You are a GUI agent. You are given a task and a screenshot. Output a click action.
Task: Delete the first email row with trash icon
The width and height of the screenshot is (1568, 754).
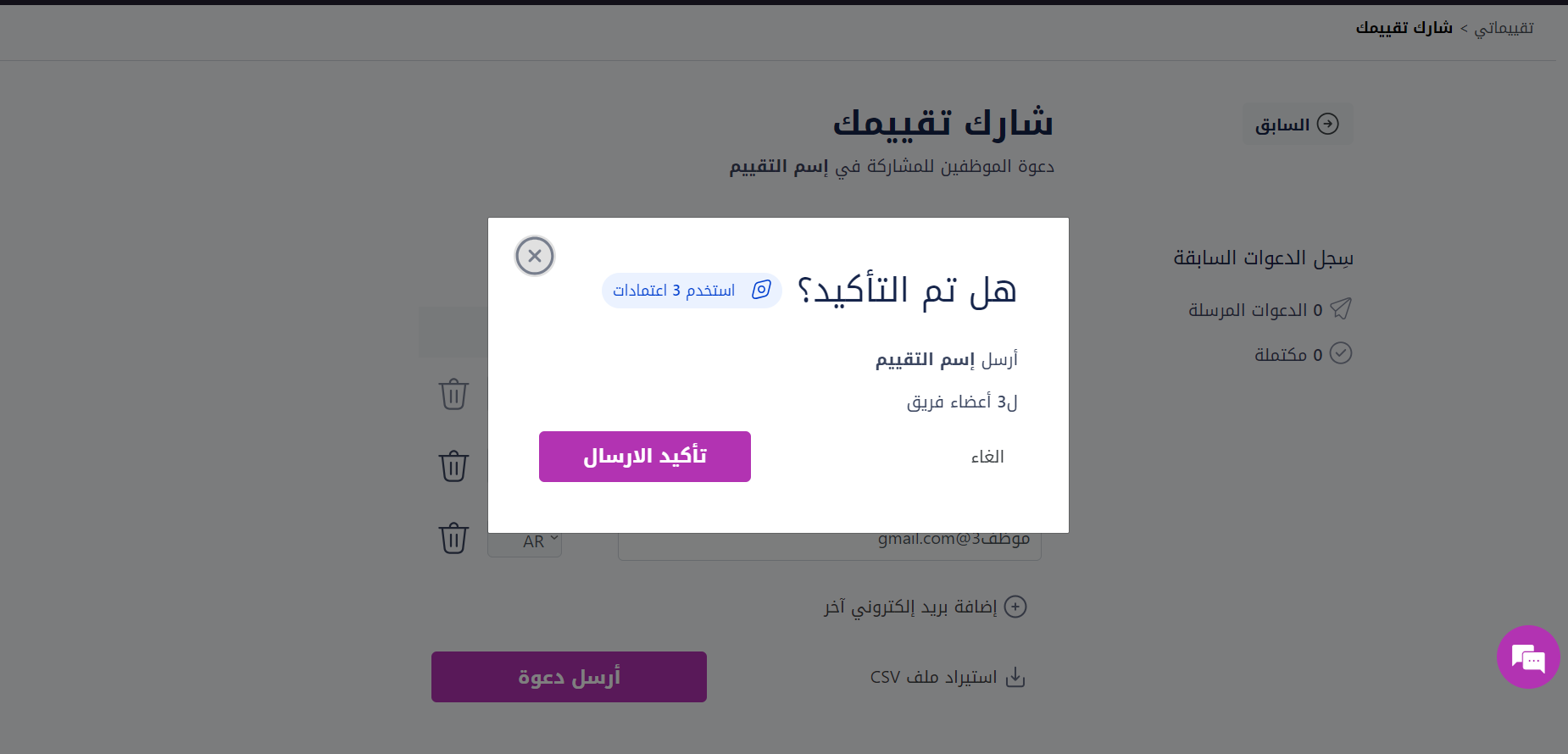pos(453,394)
